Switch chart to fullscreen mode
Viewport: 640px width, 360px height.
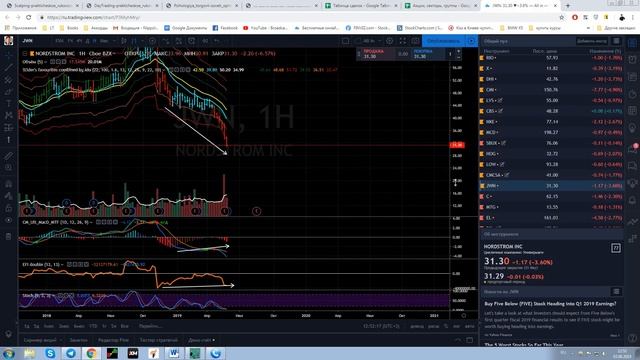click(403, 41)
